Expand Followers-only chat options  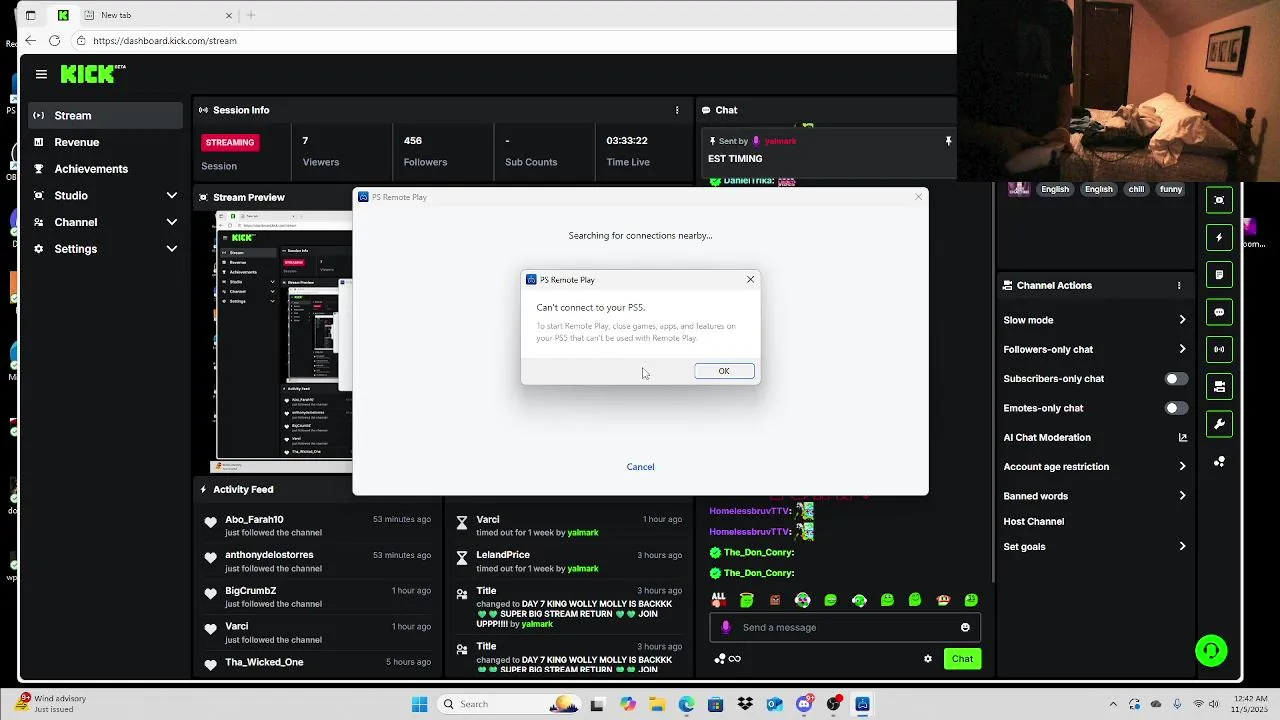click(1095, 349)
